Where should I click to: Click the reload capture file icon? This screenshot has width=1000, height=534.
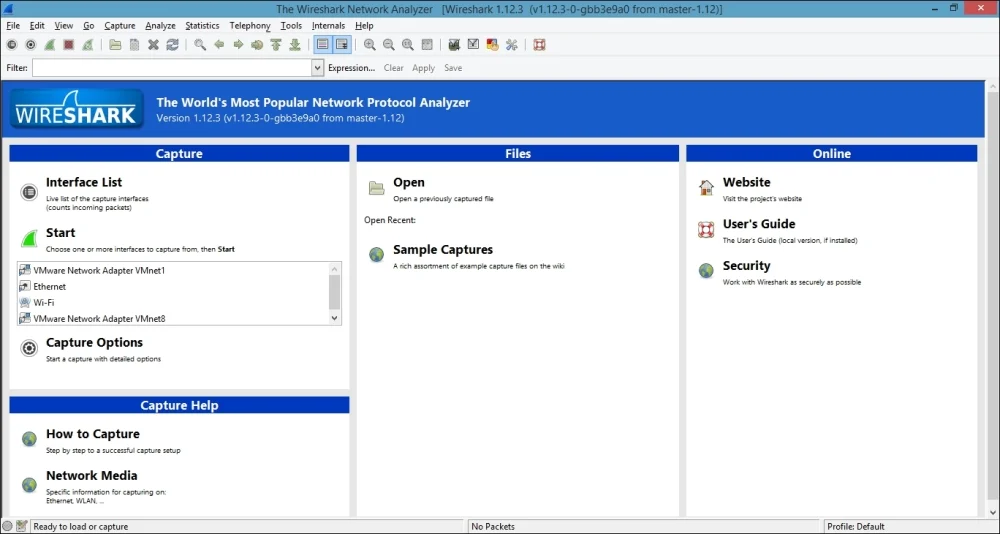pyautogui.click(x=172, y=45)
